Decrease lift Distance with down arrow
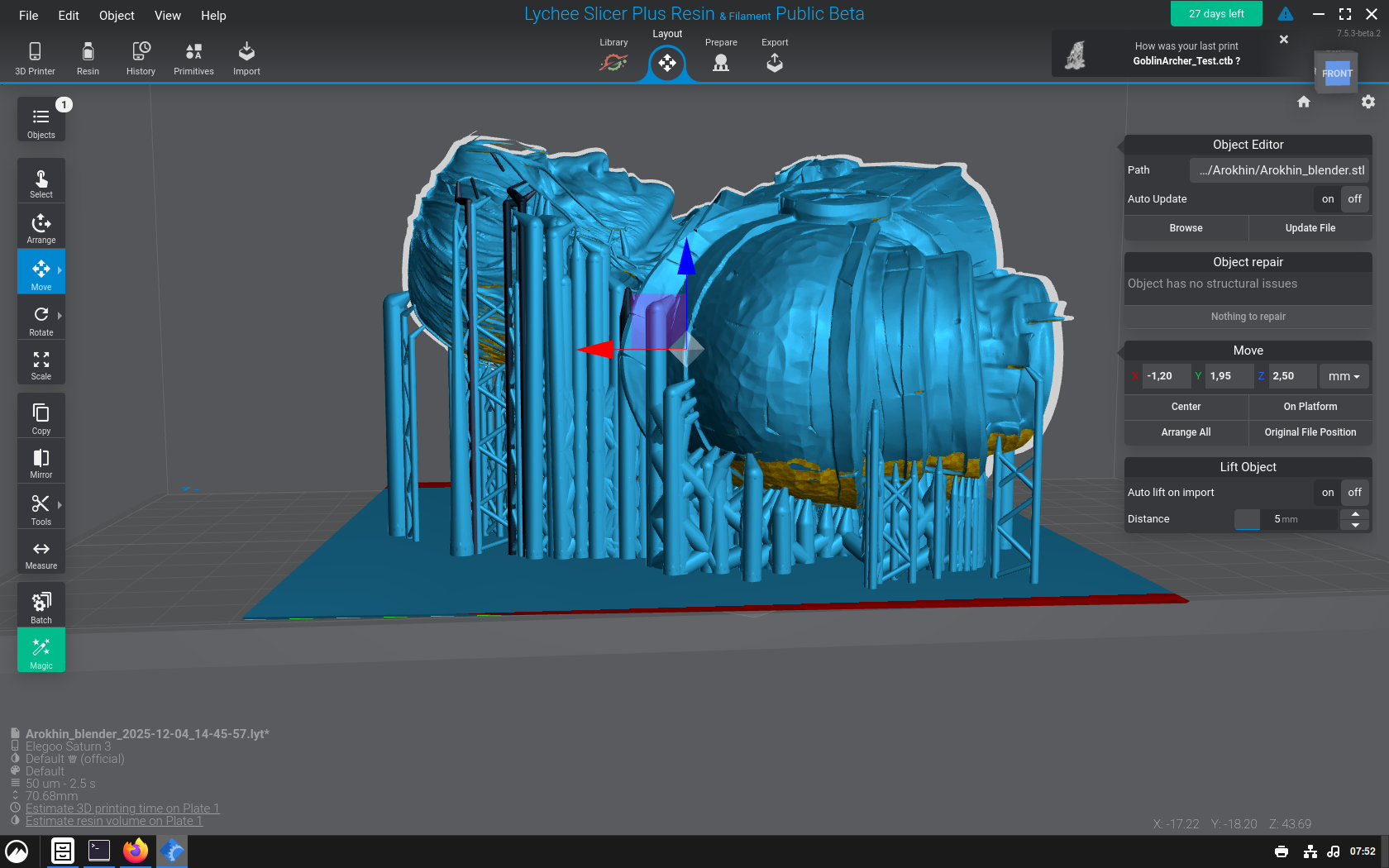This screenshot has width=1389, height=868. (x=1355, y=525)
